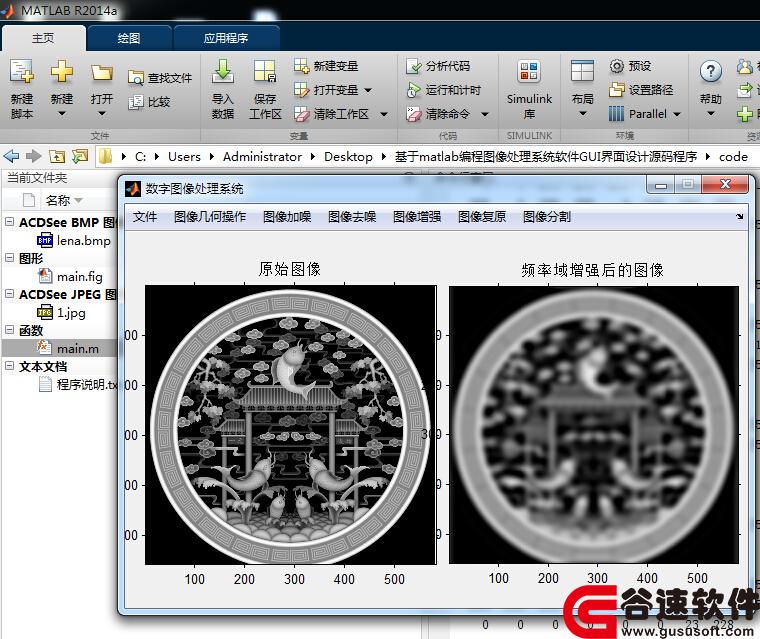
Task: Open Preferences (预设) gear icon
Action: coord(617,66)
